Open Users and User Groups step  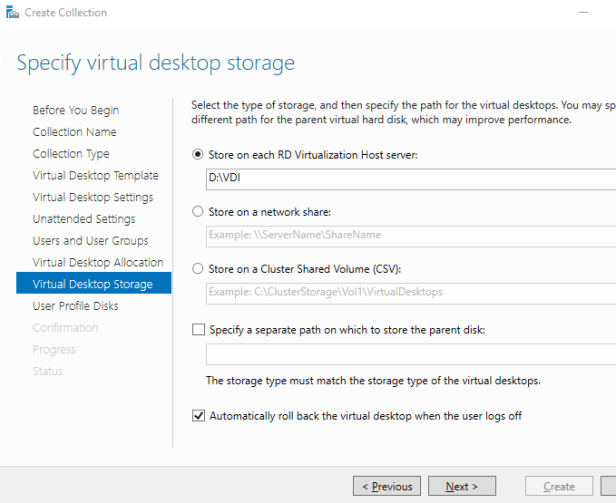tap(90, 241)
